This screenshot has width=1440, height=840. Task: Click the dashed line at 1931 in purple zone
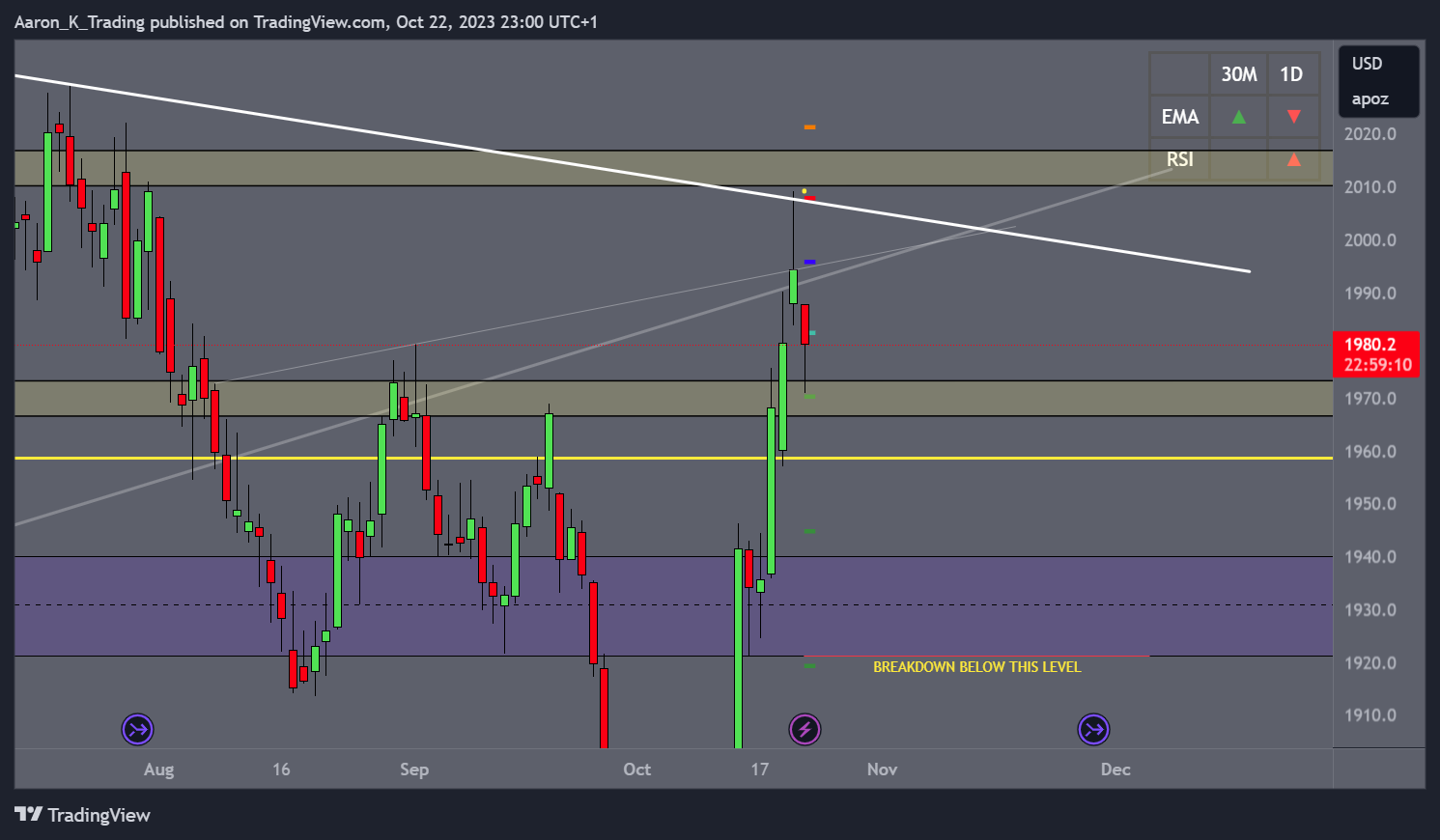pos(673,605)
